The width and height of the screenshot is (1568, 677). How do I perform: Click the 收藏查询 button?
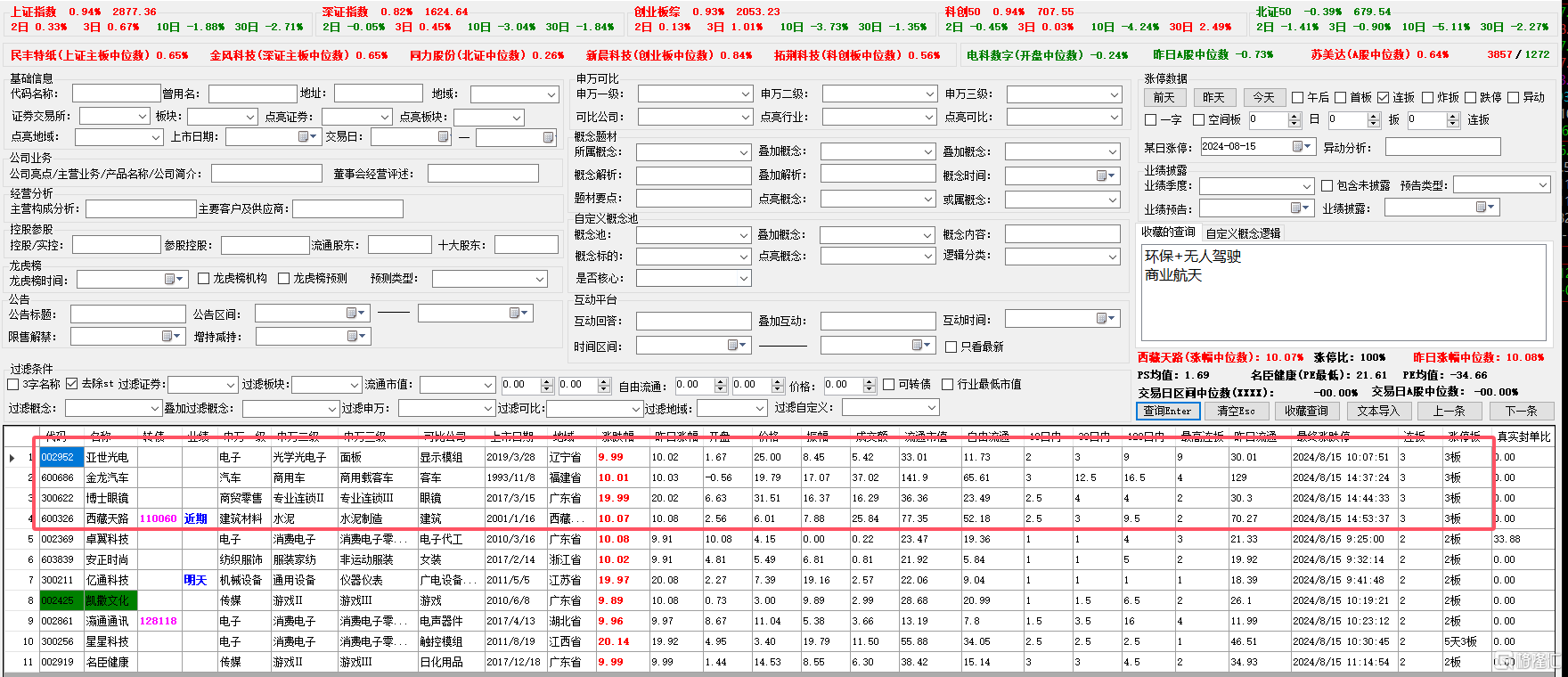(1306, 411)
